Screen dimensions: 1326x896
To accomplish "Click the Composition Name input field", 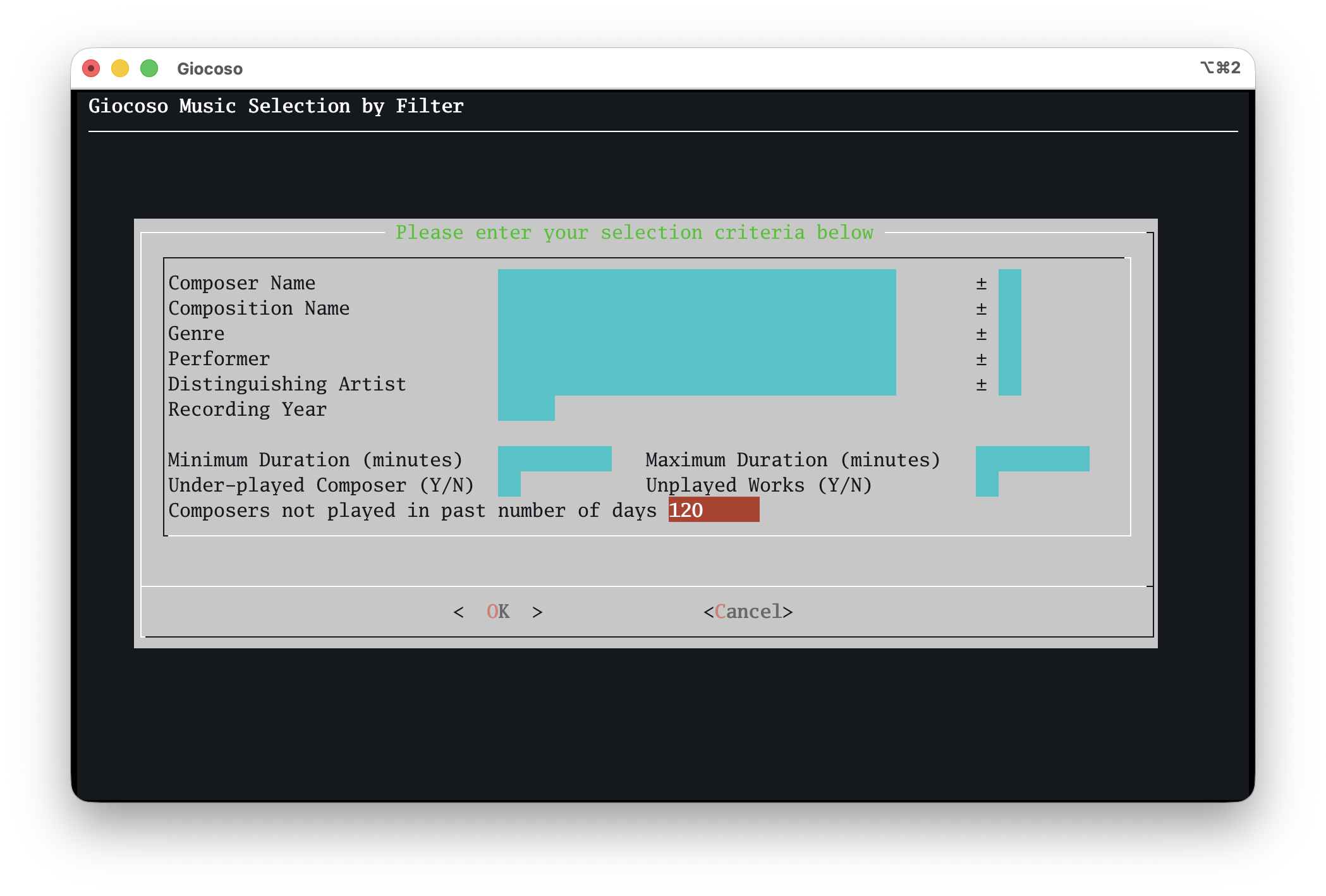I will 696,308.
